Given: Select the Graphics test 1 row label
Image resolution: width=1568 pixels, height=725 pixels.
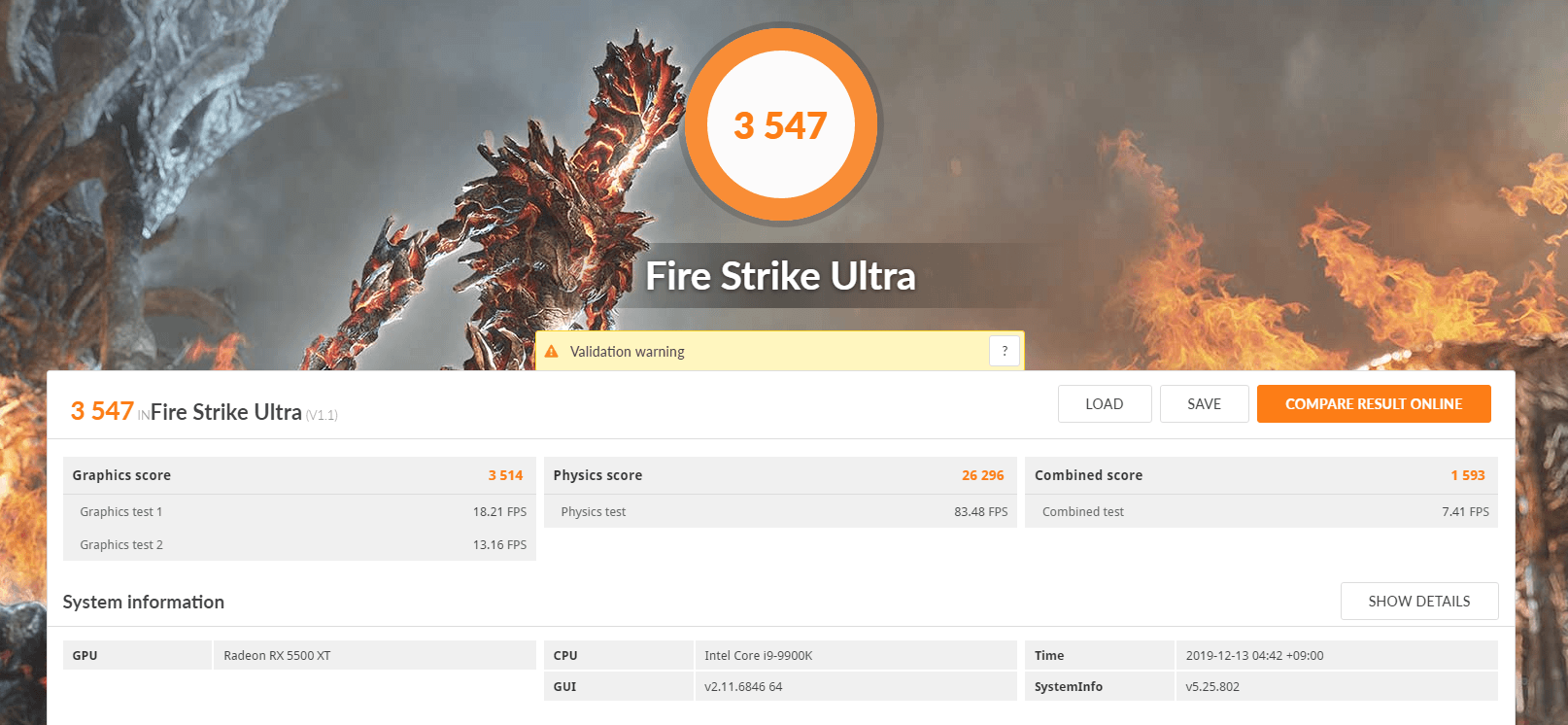Looking at the screenshot, I should tap(121, 512).
